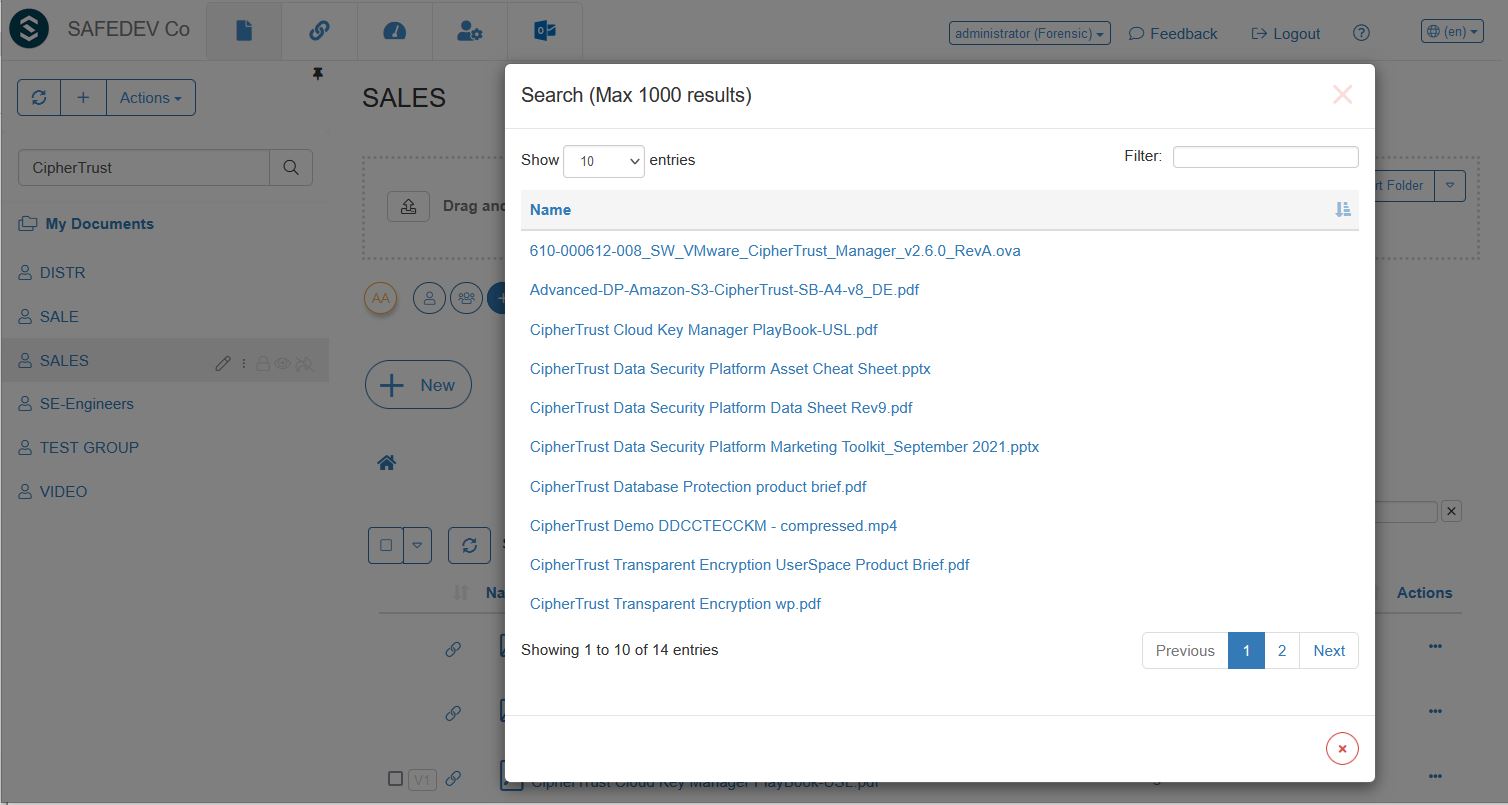The width and height of the screenshot is (1508, 805).
Task: Open CipherTrust Marketing Toolkit_September 2021.pptx result
Action: 784,447
